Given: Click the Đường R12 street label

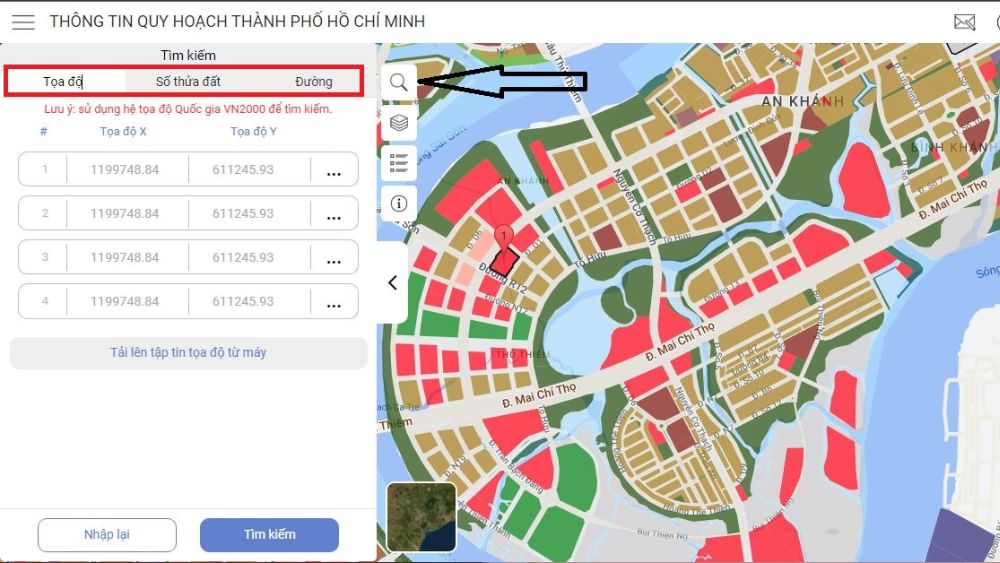Looking at the screenshot, I should click(503, 279).
